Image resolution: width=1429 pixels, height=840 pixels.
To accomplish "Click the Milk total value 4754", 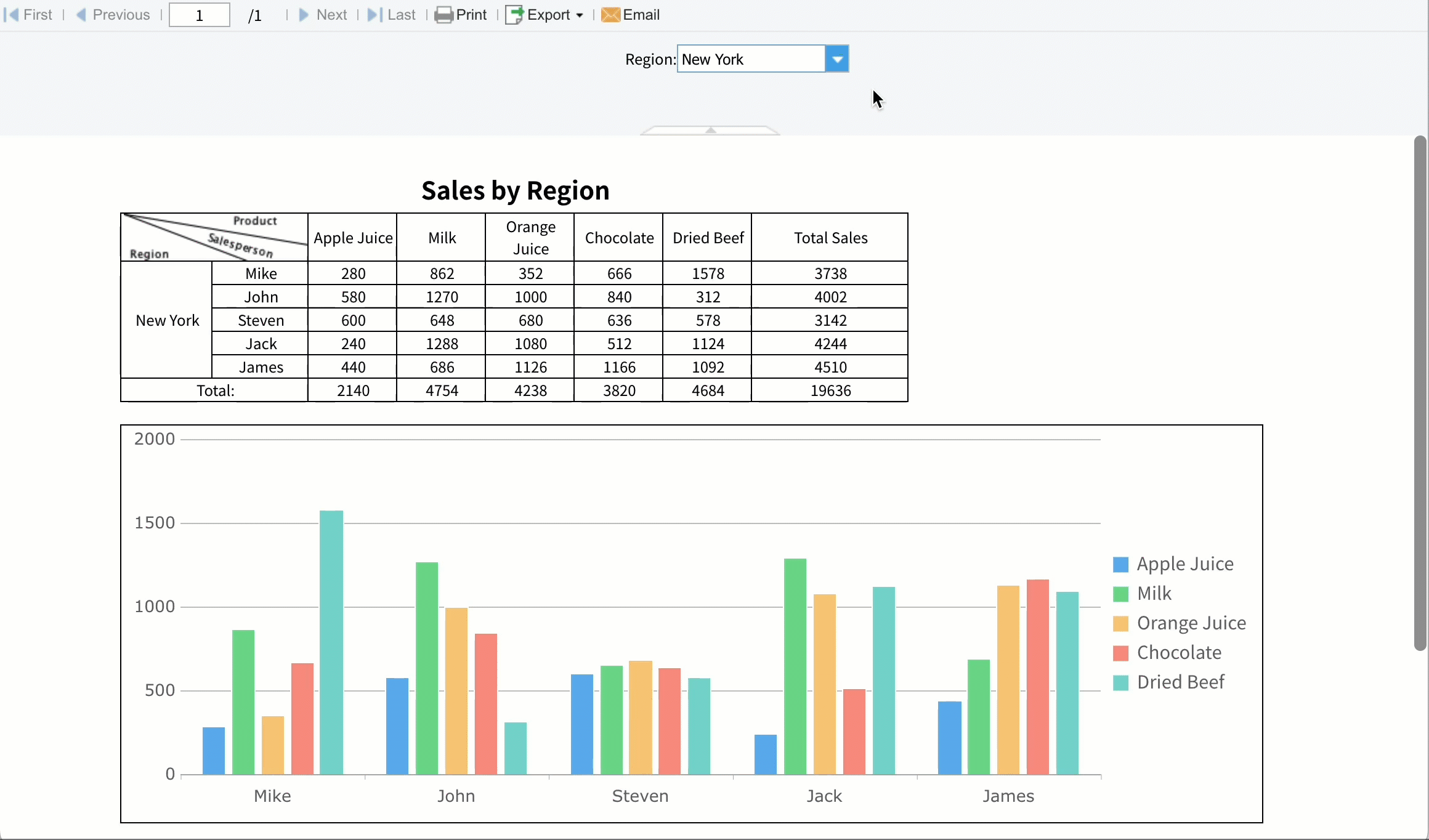I will tap(442, 390).
